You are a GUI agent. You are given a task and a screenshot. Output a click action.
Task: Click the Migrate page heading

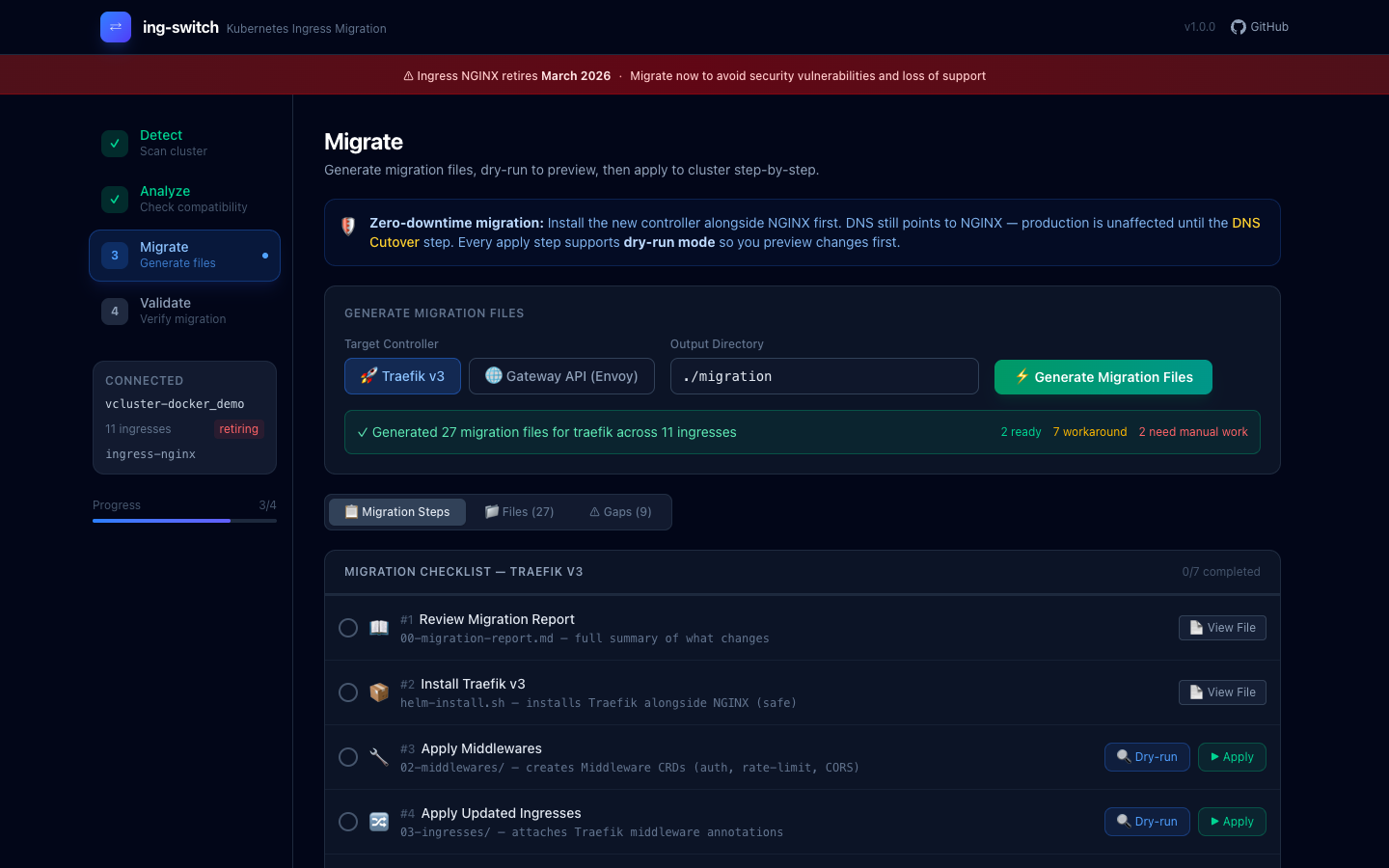[364, 142]
